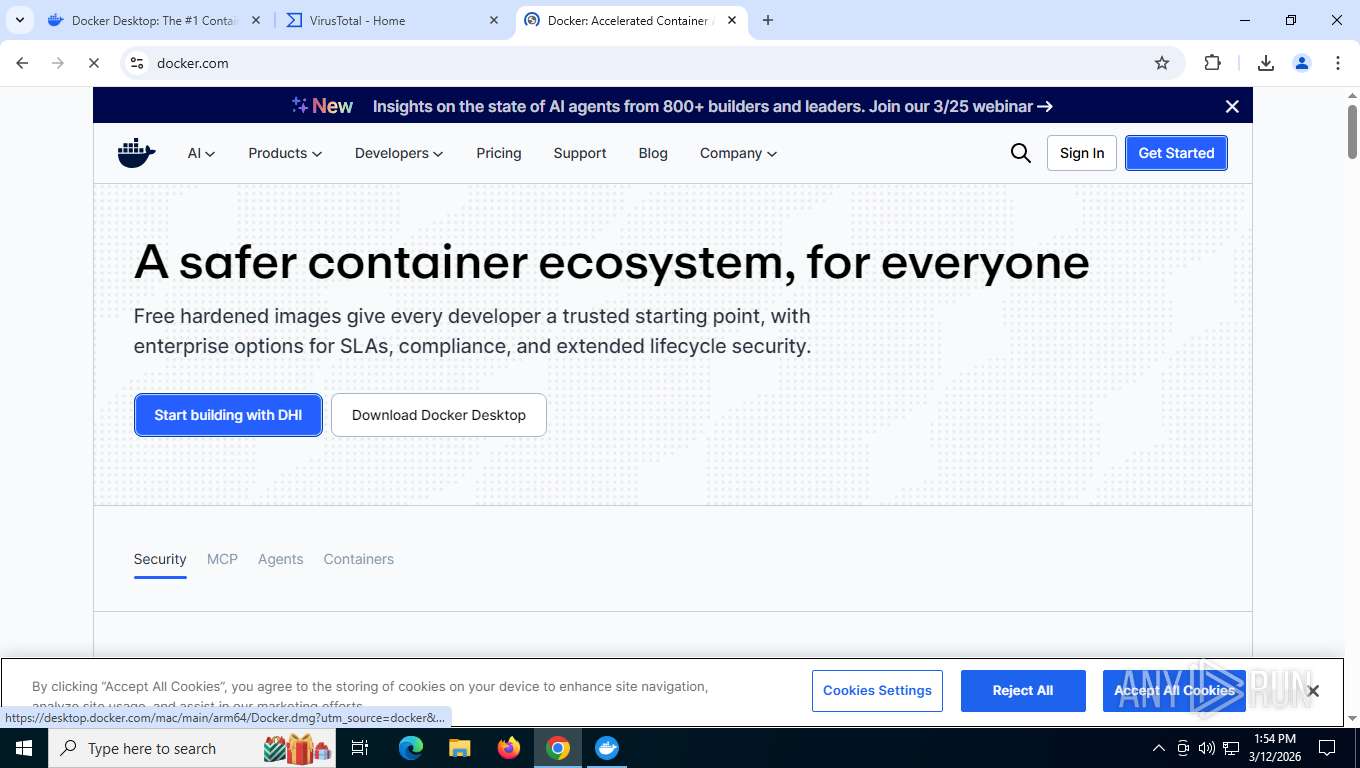The image size is (1360, 768).
Task: Click the Sign In button
Action: (1082, 153)
